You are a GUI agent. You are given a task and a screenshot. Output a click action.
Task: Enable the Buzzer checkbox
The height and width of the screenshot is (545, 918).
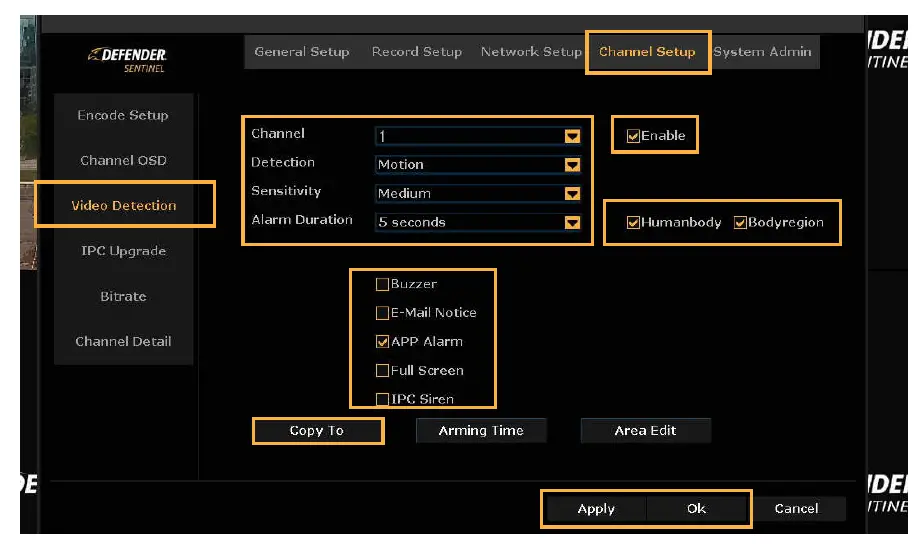(382, 285)
